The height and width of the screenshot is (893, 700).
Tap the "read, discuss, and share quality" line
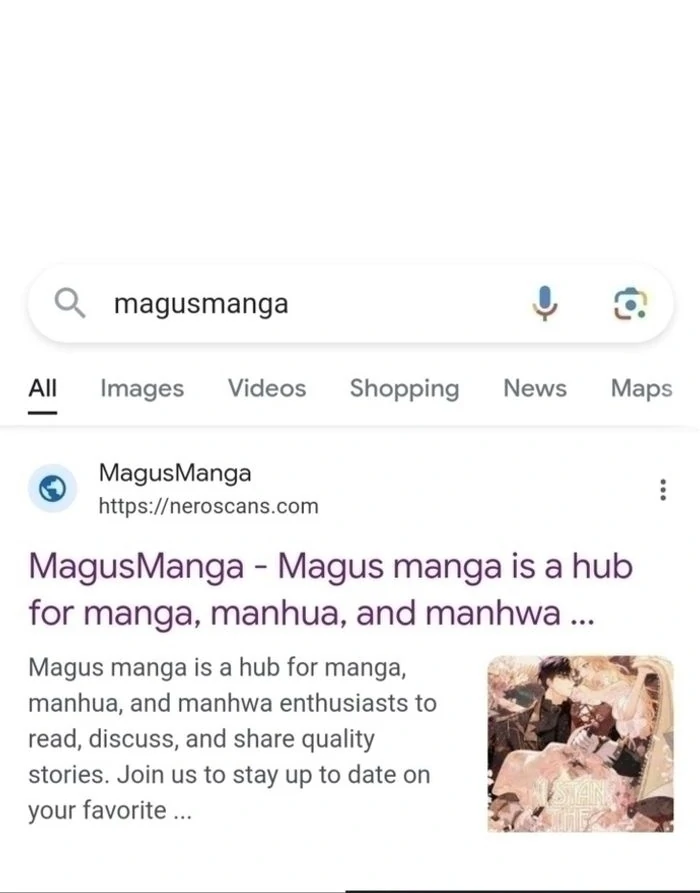[x=202, y=739]
